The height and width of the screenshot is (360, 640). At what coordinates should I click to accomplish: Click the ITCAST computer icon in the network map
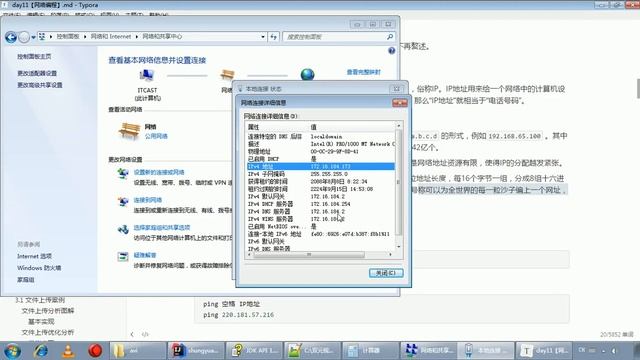[x=147, y=76]
